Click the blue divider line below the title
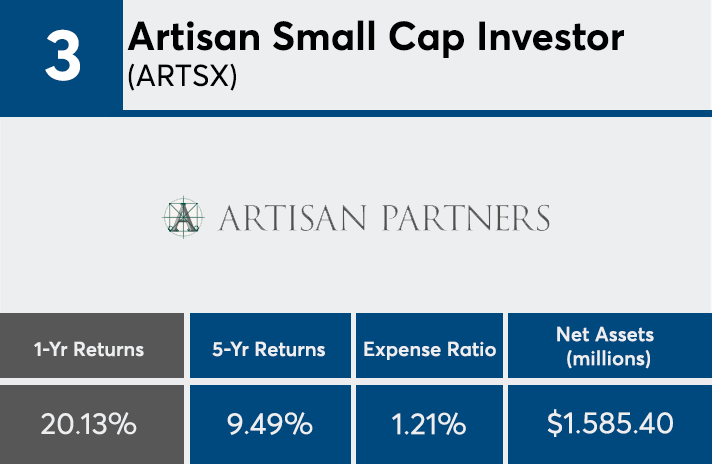 tap(416, 113)
